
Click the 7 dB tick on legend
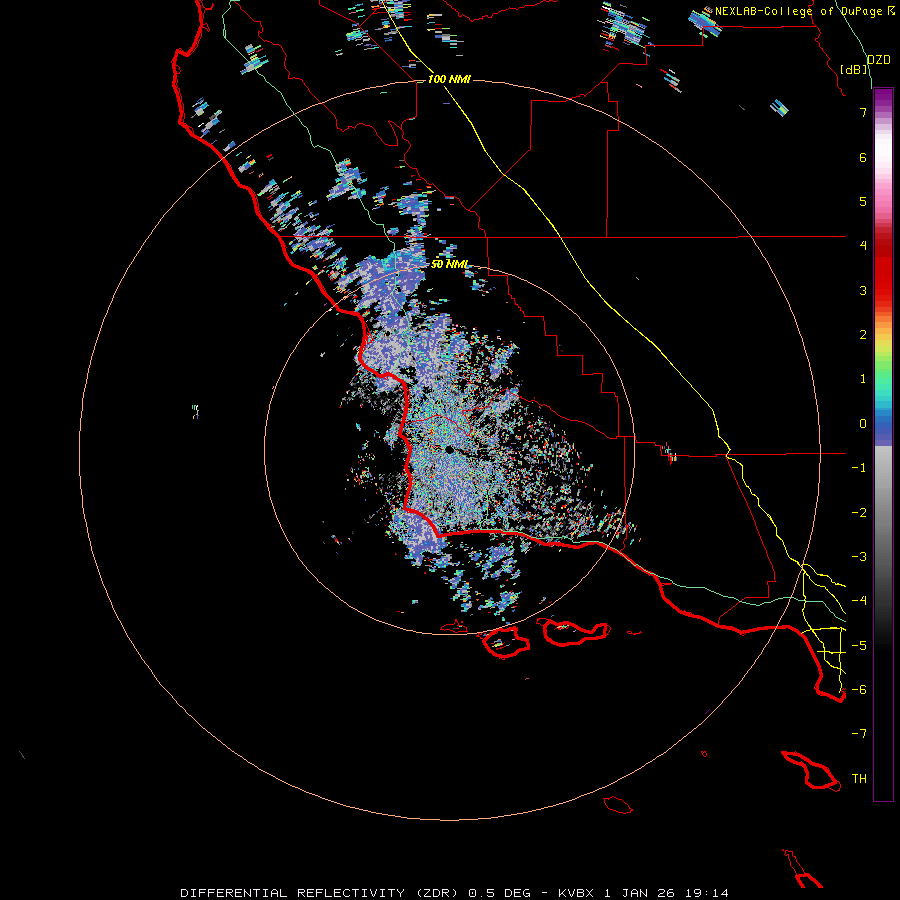(x=863, y=112)
